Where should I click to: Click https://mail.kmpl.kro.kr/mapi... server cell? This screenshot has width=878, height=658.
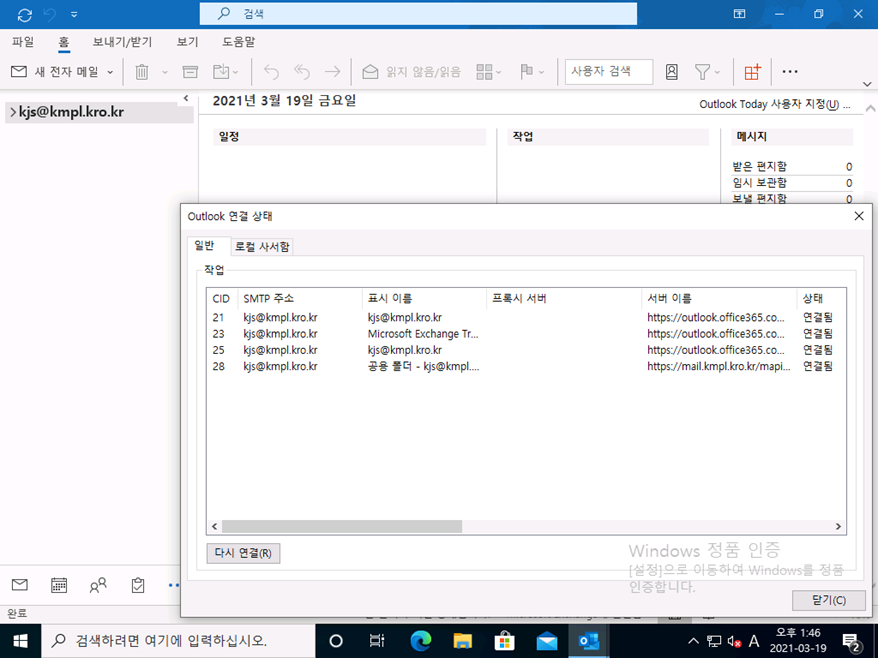coord(719,366)
